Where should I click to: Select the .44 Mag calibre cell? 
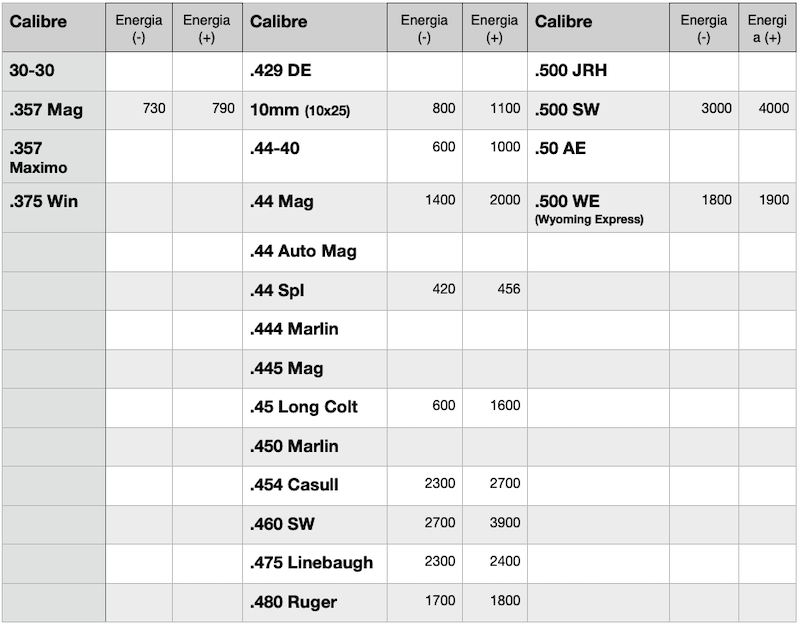pos(282,201)
